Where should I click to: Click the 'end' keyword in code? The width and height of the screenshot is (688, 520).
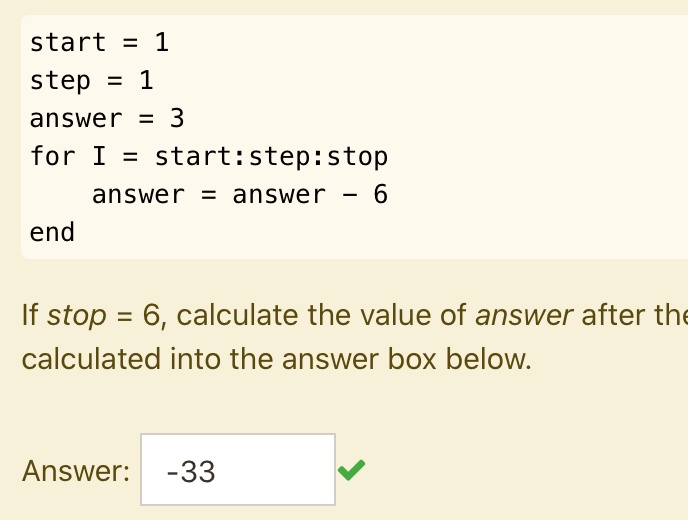(x=52, y=232)
